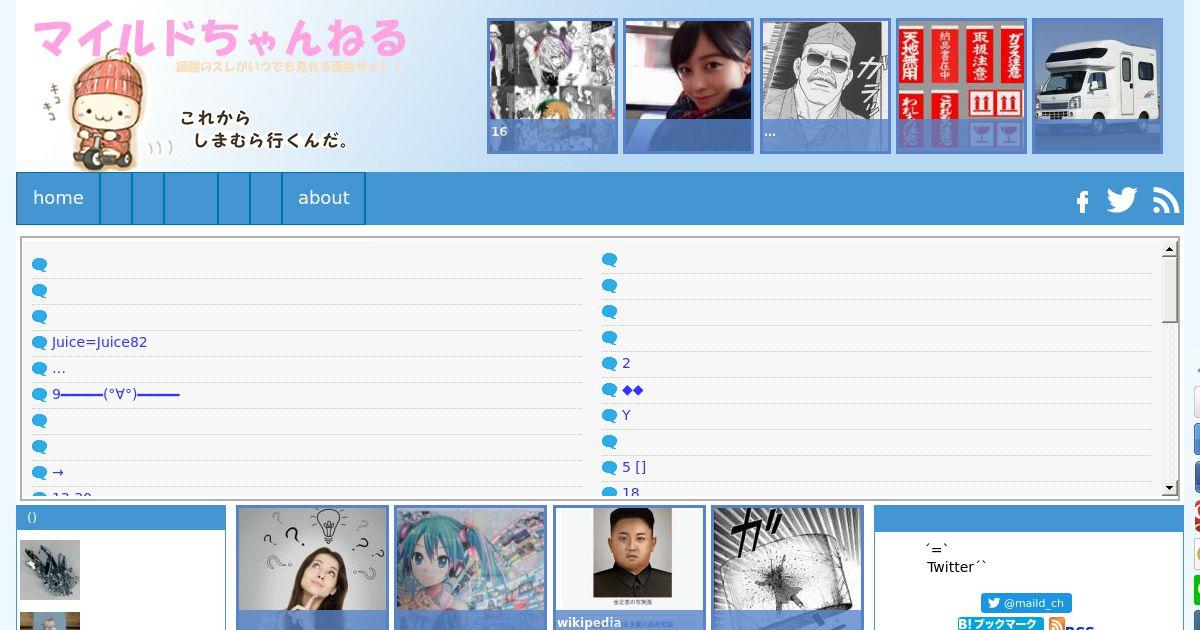Open the thinking woman with lightbulb thumbnail
Image resolution: width=1200 pixels, height=630 pixels.
point(312,568)
